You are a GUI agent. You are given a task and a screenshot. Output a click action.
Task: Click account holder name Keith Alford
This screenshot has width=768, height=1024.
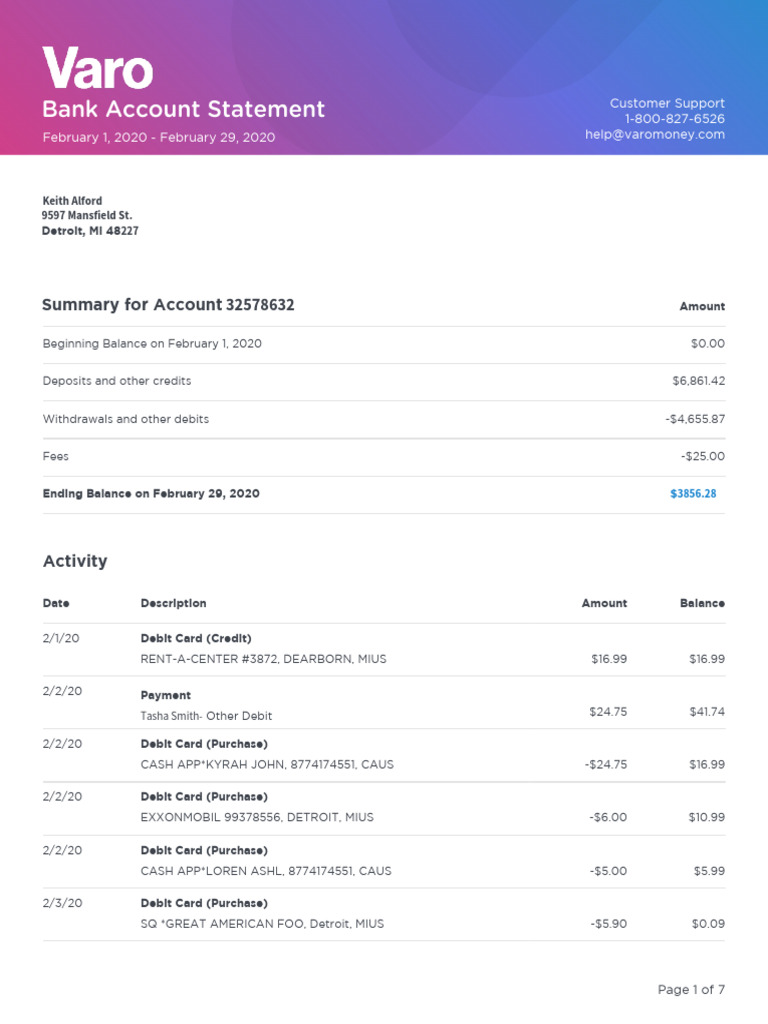point(72,201)
